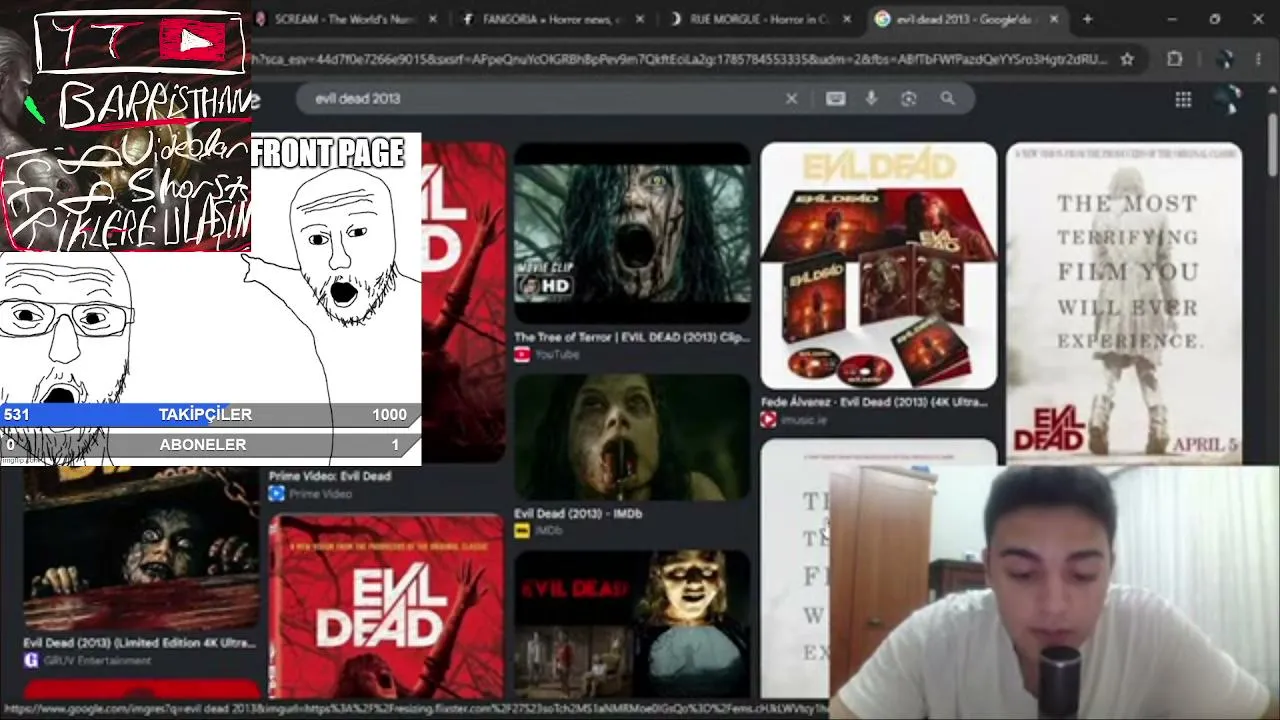Open the Tree of Terror clip title link
Image resolution: width=1280 pixels, height=720 pixels.
click(632, 337)
